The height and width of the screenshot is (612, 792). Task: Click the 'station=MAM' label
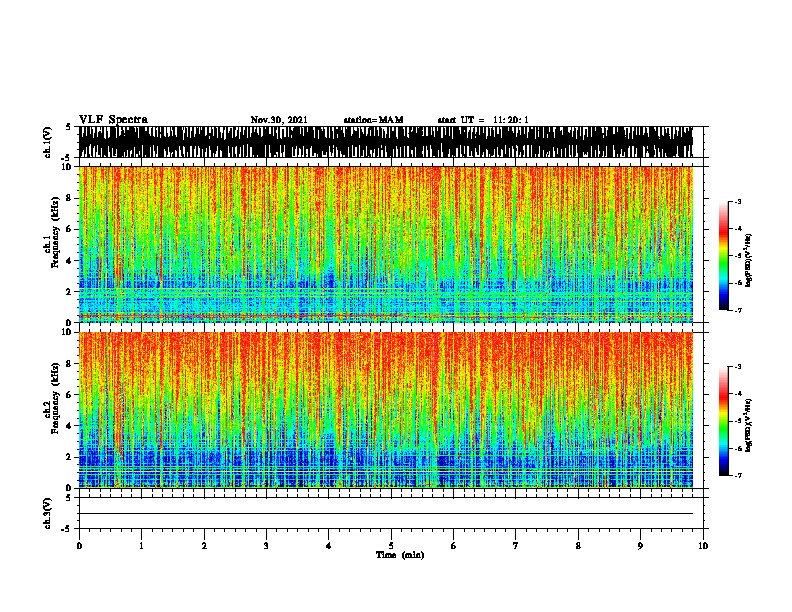point(373,120)
